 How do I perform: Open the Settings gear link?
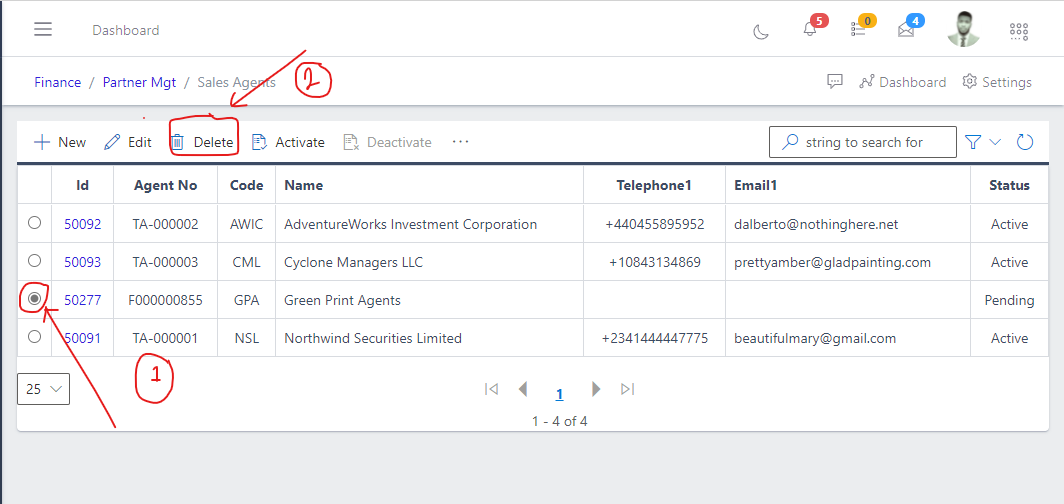click(997, 82)
